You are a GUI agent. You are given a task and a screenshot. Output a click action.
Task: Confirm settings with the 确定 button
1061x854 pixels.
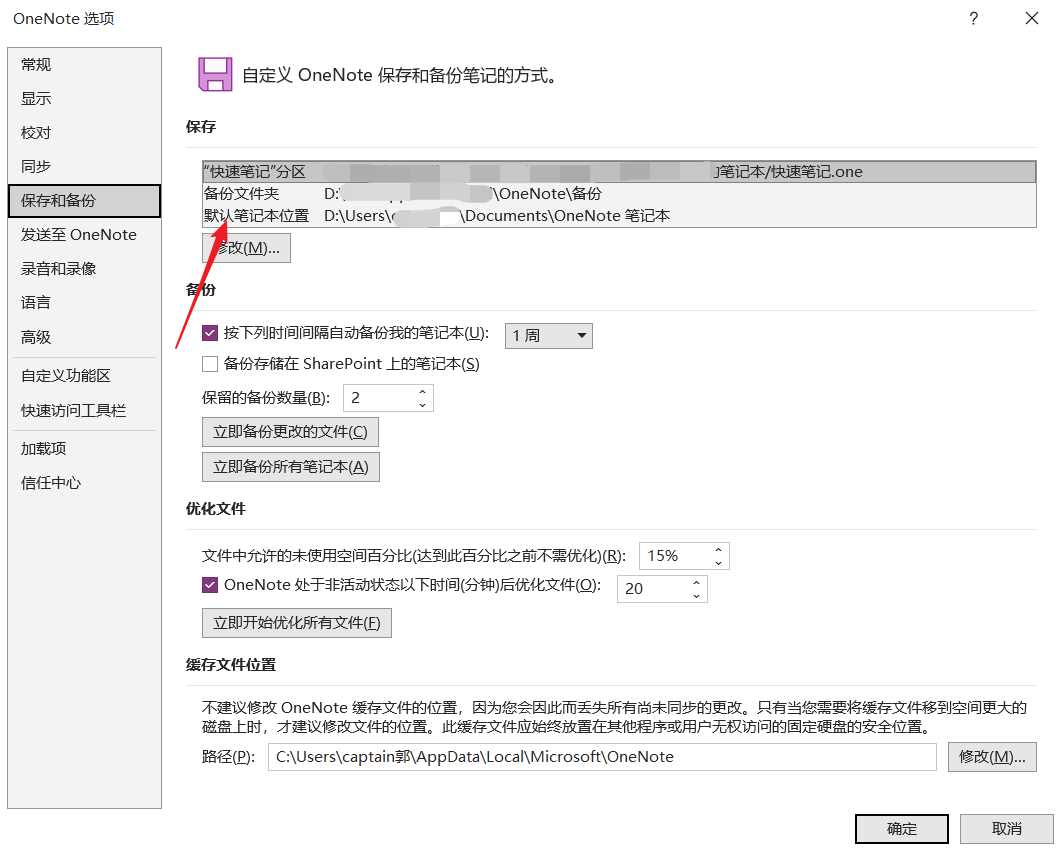click(900, 828)
